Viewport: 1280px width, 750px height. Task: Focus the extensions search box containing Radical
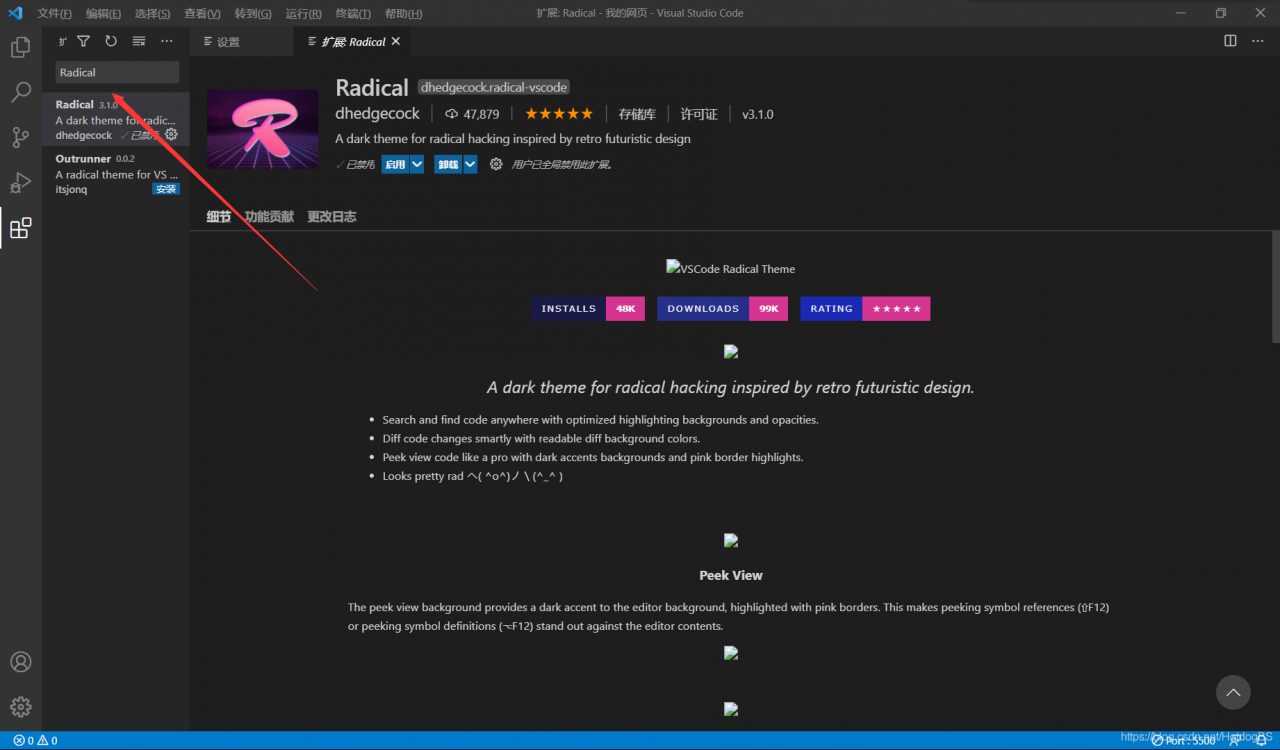(117, 72)
